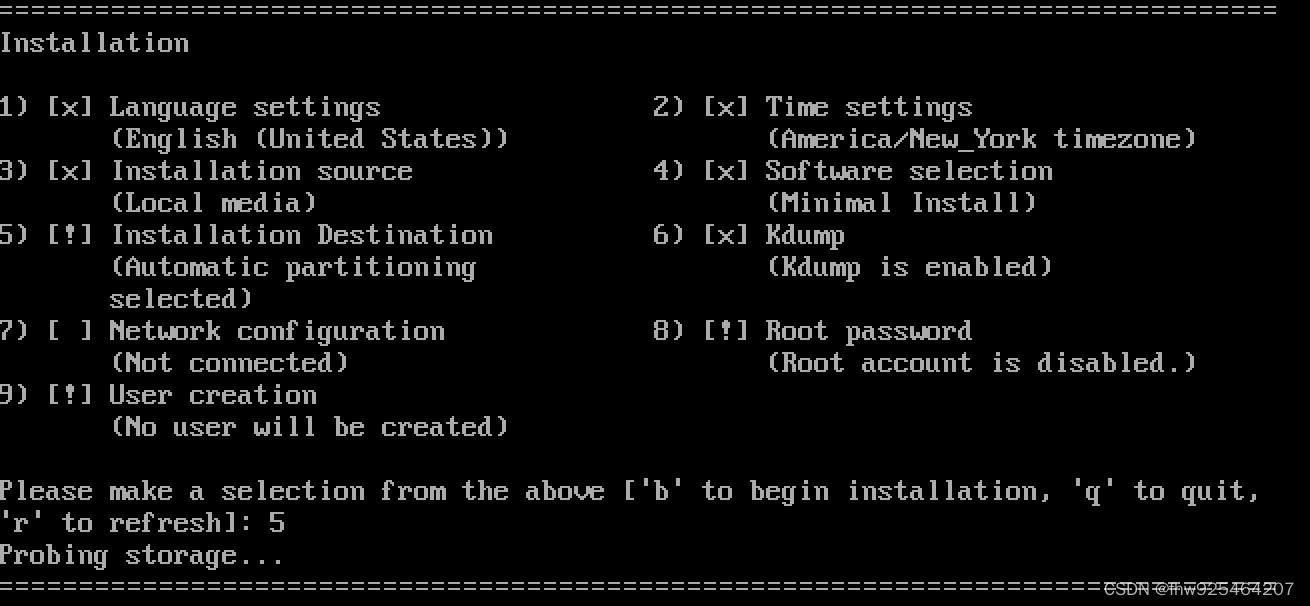Click the [!] marker beside Root password
Screen dimensions: 1310x606
click(x=726, y=331)
